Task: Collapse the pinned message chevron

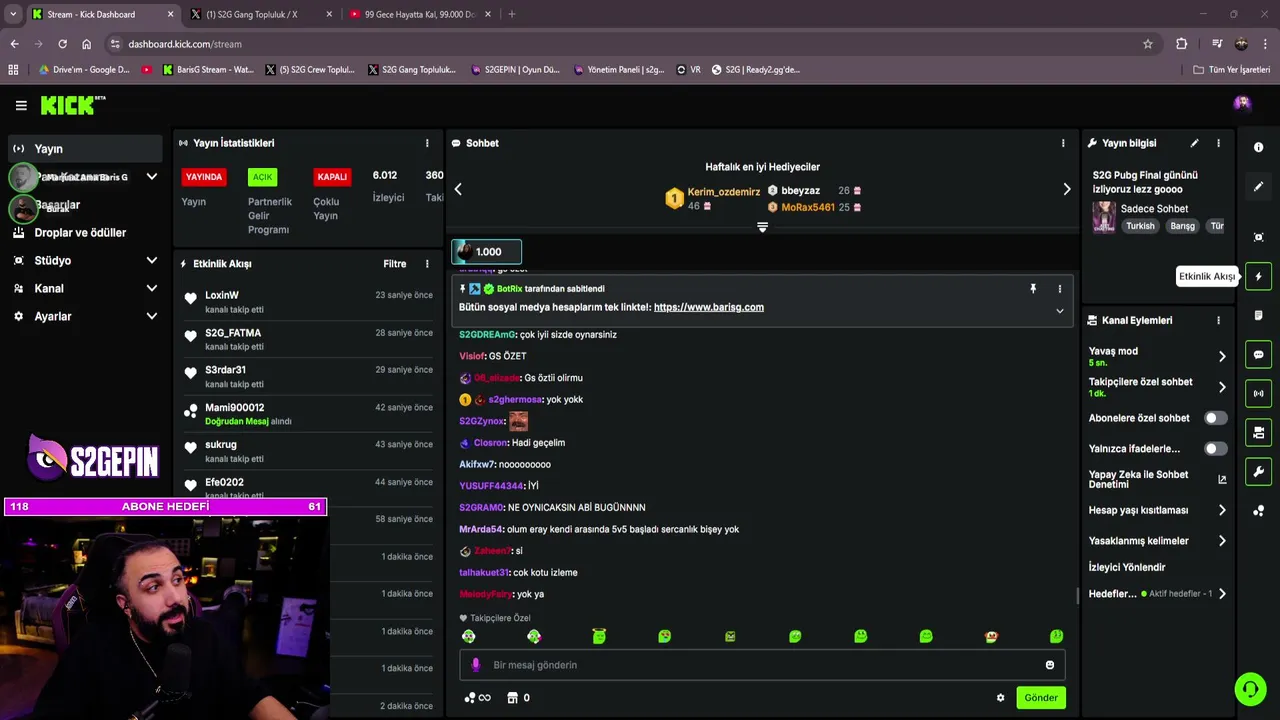Action: [1060, 310]
